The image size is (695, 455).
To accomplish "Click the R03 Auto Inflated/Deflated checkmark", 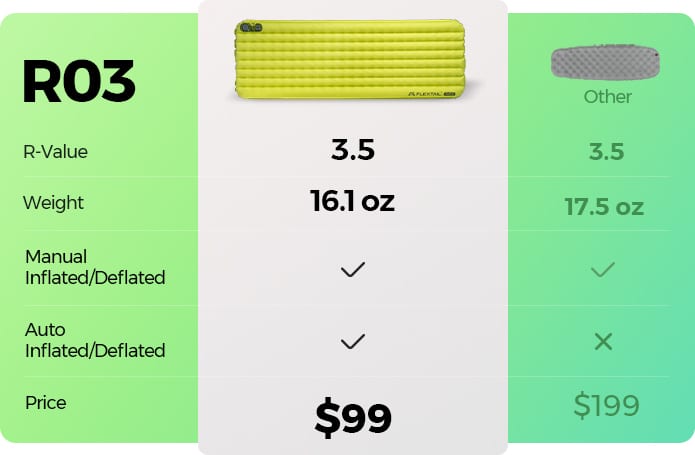I will coord(352,342).
